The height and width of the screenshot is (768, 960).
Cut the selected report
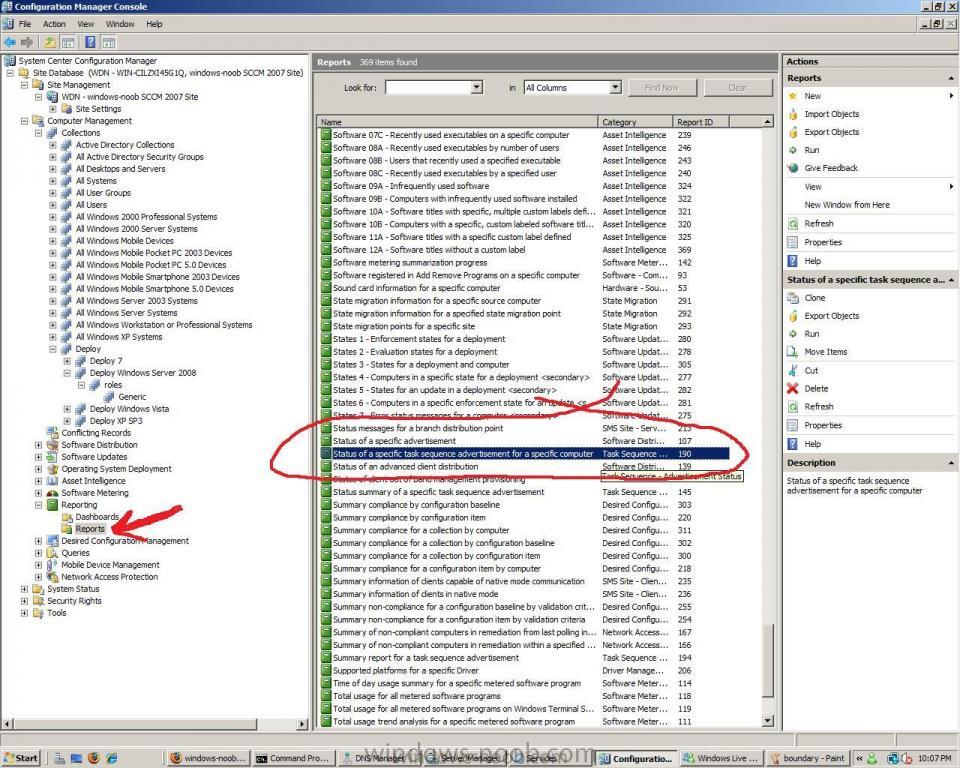click(x=811, y=371)
